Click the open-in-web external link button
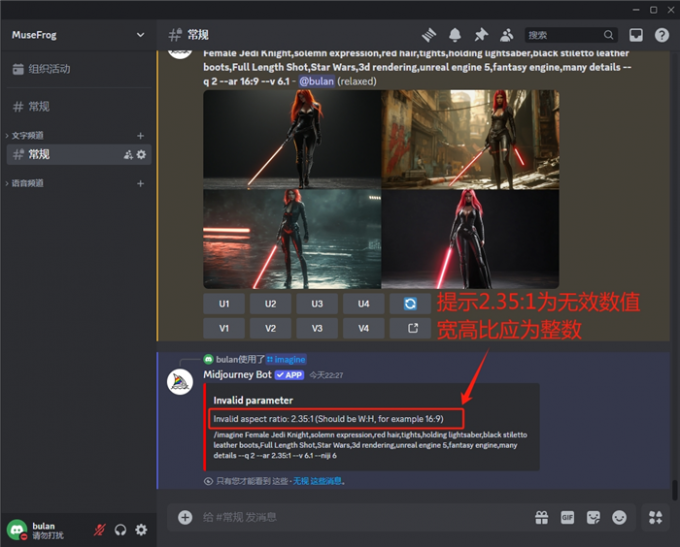Viewport: 680px width, 547px height. click(410, 328)
